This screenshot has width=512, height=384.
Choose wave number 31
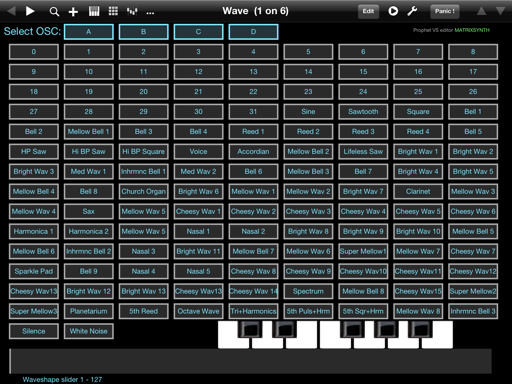pyautogui.click(x=253, y=112)
